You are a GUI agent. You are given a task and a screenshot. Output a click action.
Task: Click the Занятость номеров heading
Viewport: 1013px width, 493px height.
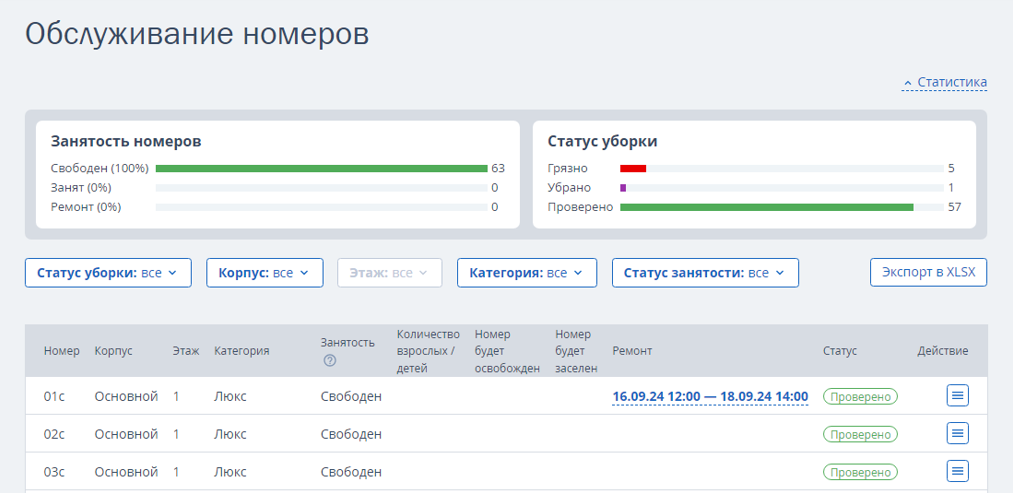(126, 142)
